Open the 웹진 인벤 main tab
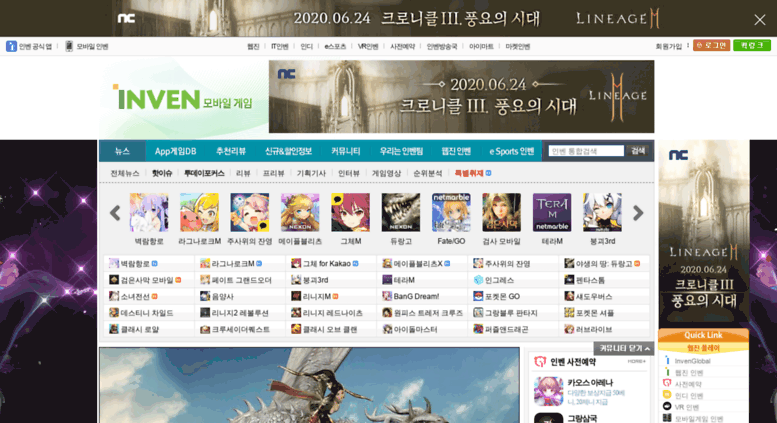This screenshot has width=777, height=423. [456, 151]
